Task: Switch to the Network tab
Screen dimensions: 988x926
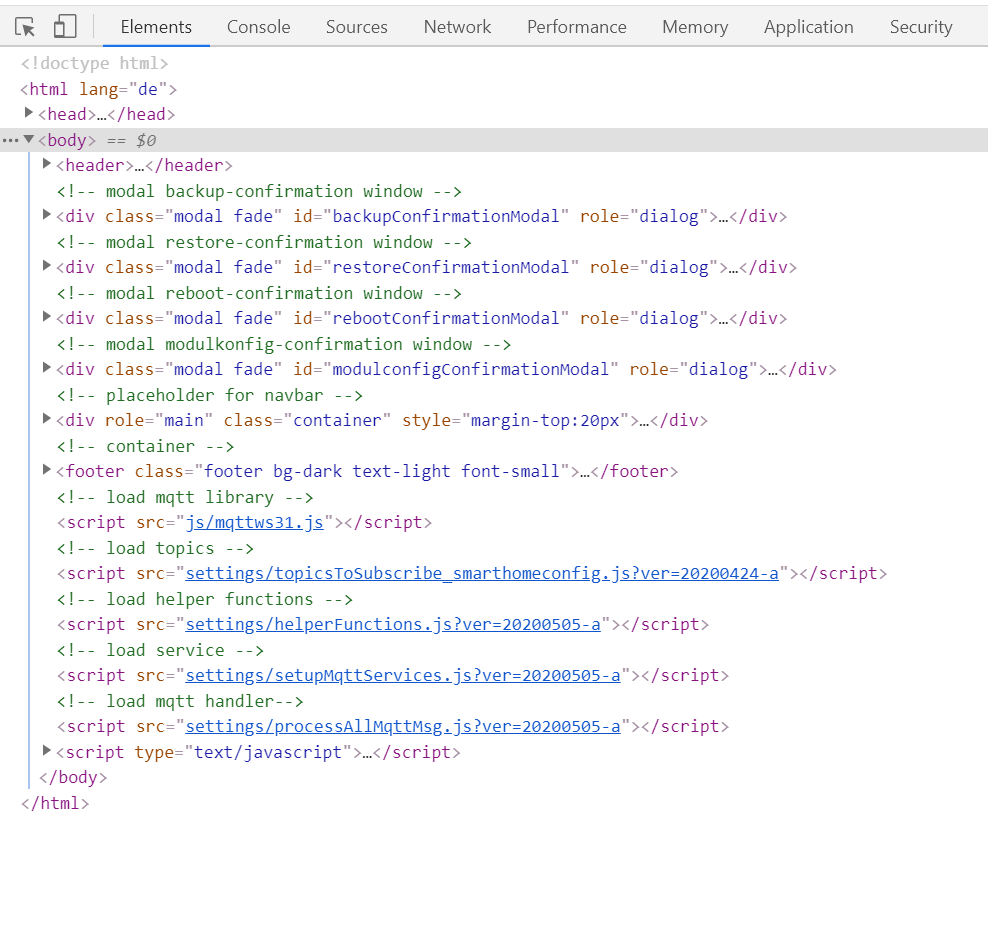Action: coord(457,27)
